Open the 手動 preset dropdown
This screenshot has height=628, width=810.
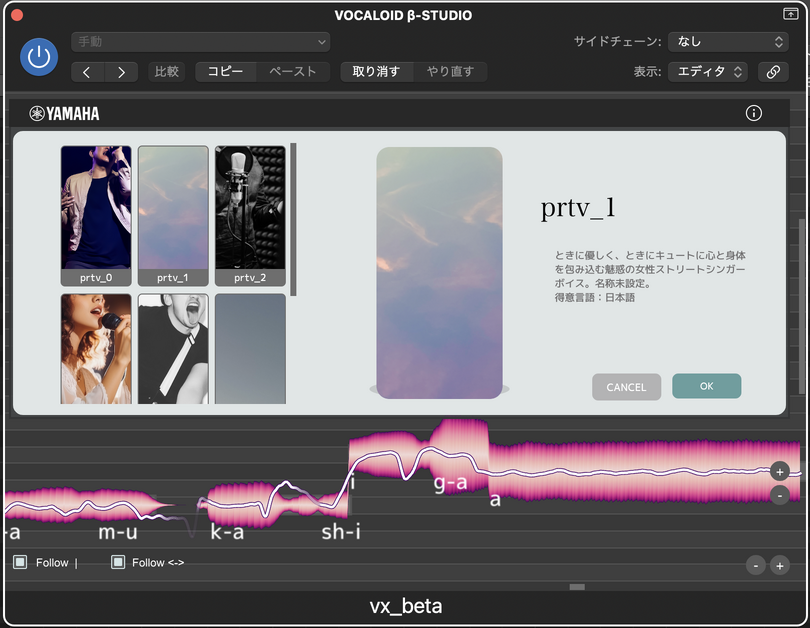200,42
